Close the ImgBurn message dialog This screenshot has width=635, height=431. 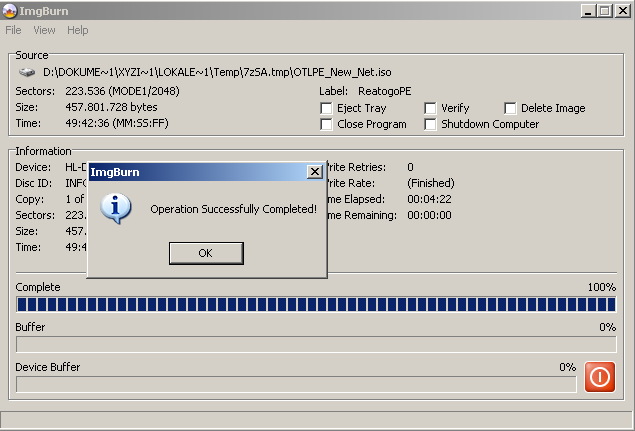pos(315,172)
